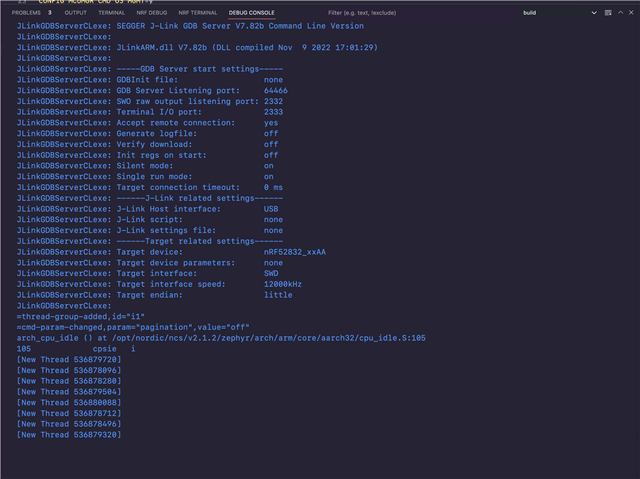Click the 'Target device: nRF52832_xxAA' line
Image resolution: width=640 pixels, height=479 pixels.
click(171, 252)
